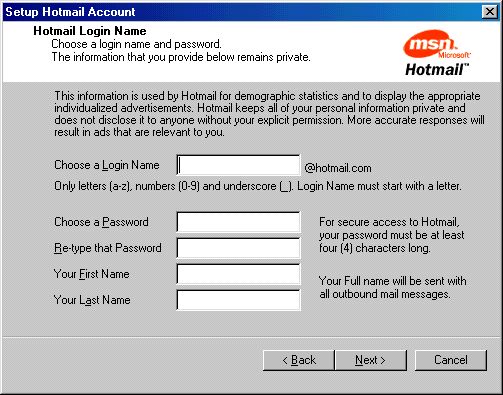Click the 'Setup Hotmail Account' title bar text
This screenshot has width=503, height=395.
click(70, 12)
